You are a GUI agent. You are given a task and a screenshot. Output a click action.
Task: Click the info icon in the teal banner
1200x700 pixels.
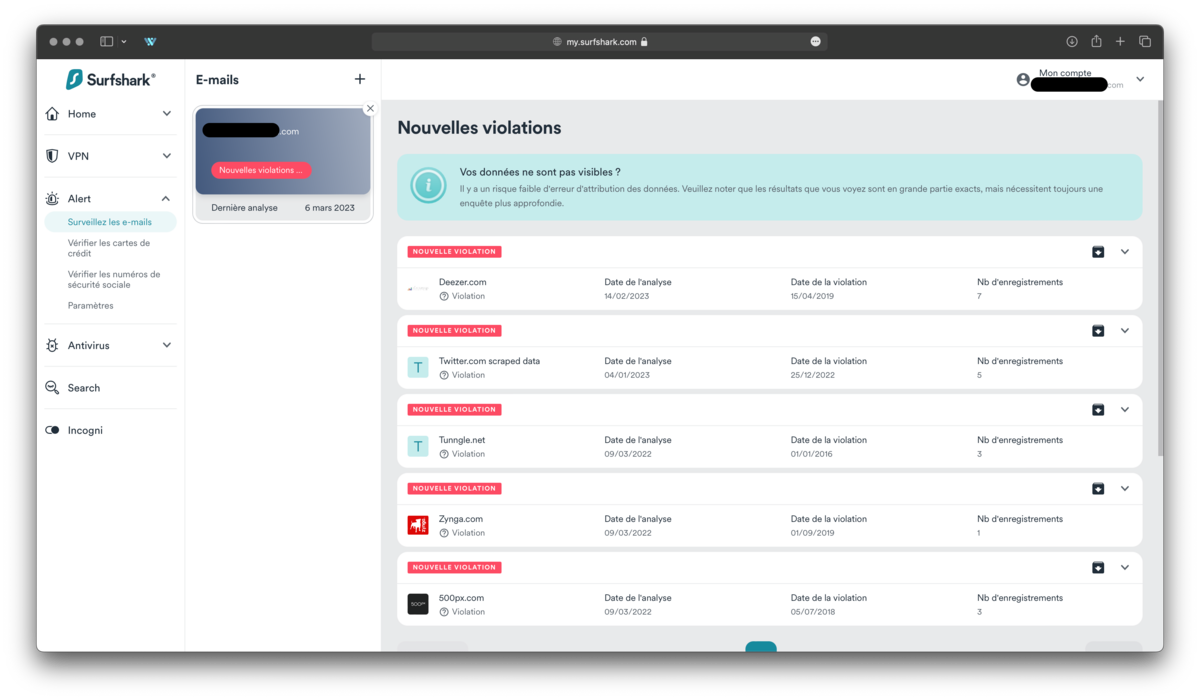coord(428,186)
